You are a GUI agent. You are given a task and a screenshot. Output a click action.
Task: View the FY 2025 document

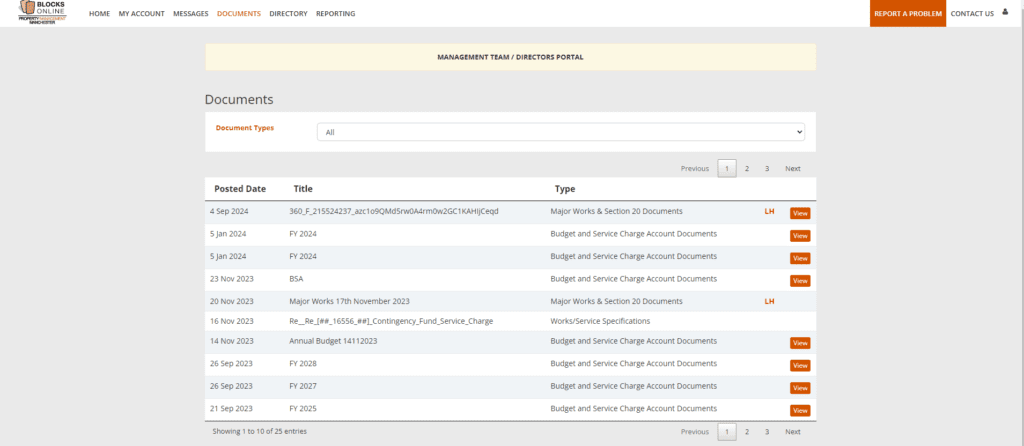point(800,410)
